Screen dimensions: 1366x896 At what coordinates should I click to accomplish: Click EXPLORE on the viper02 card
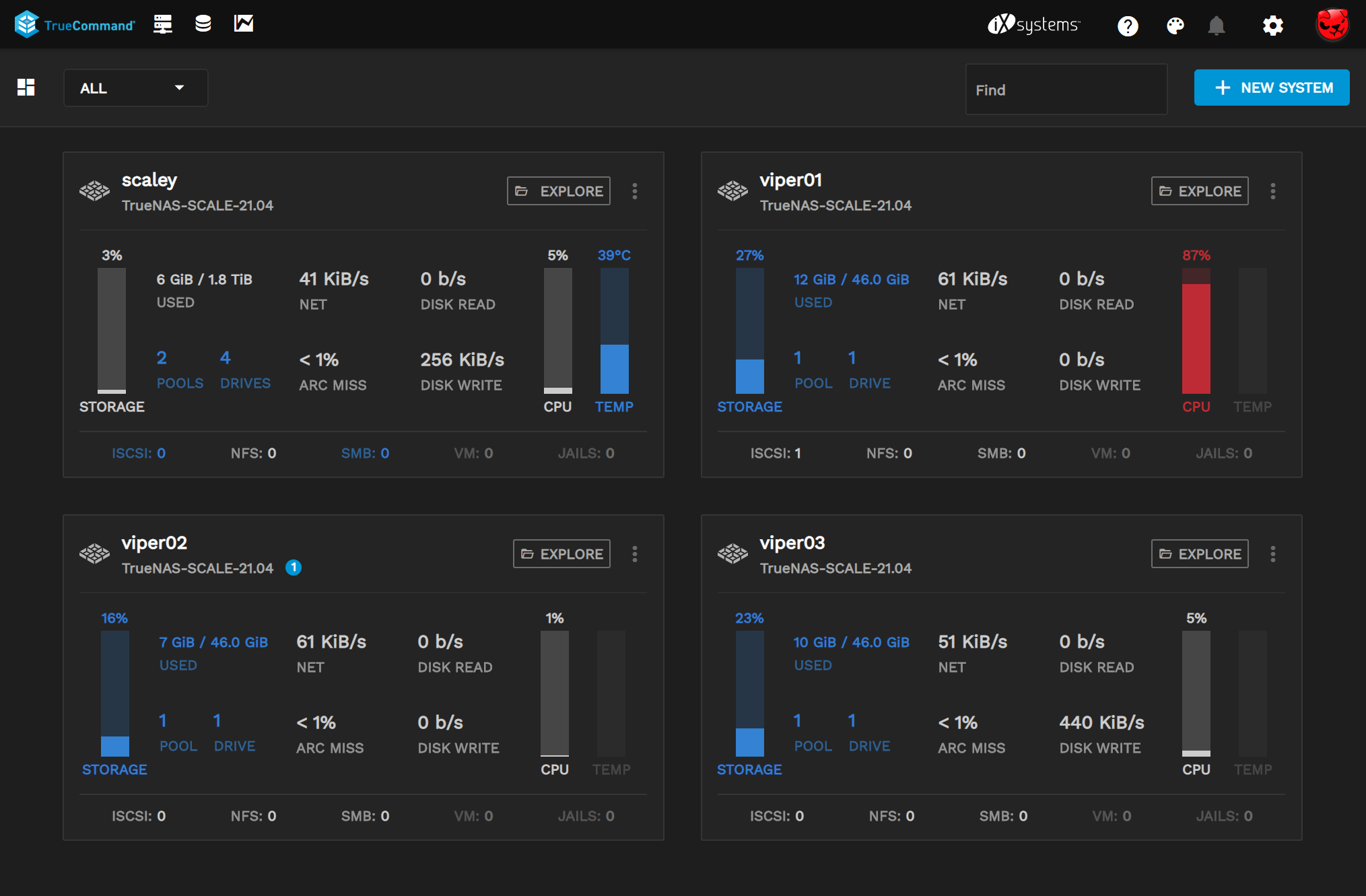[561, 554]
